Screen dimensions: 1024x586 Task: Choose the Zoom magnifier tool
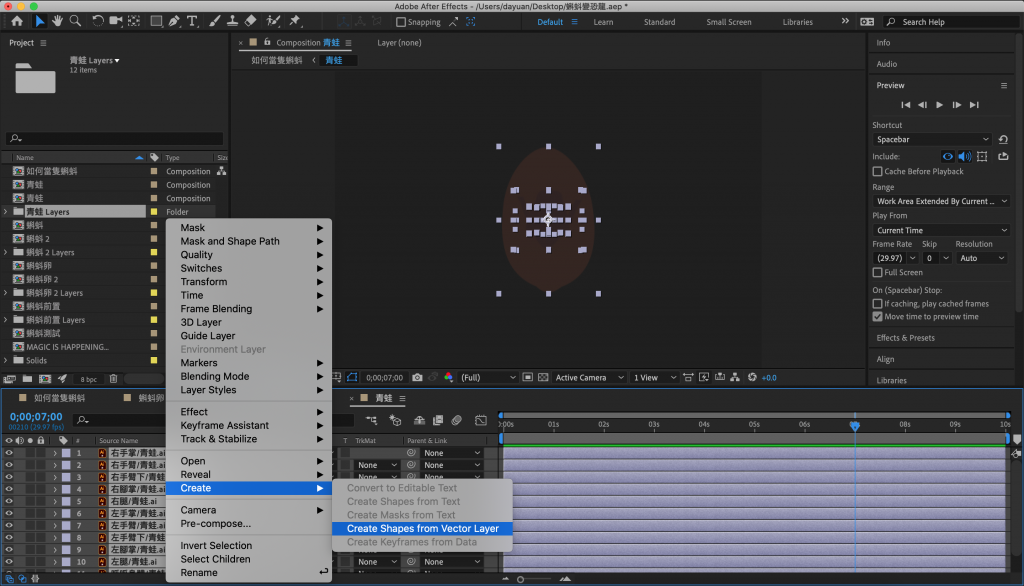tap(74, 21)
